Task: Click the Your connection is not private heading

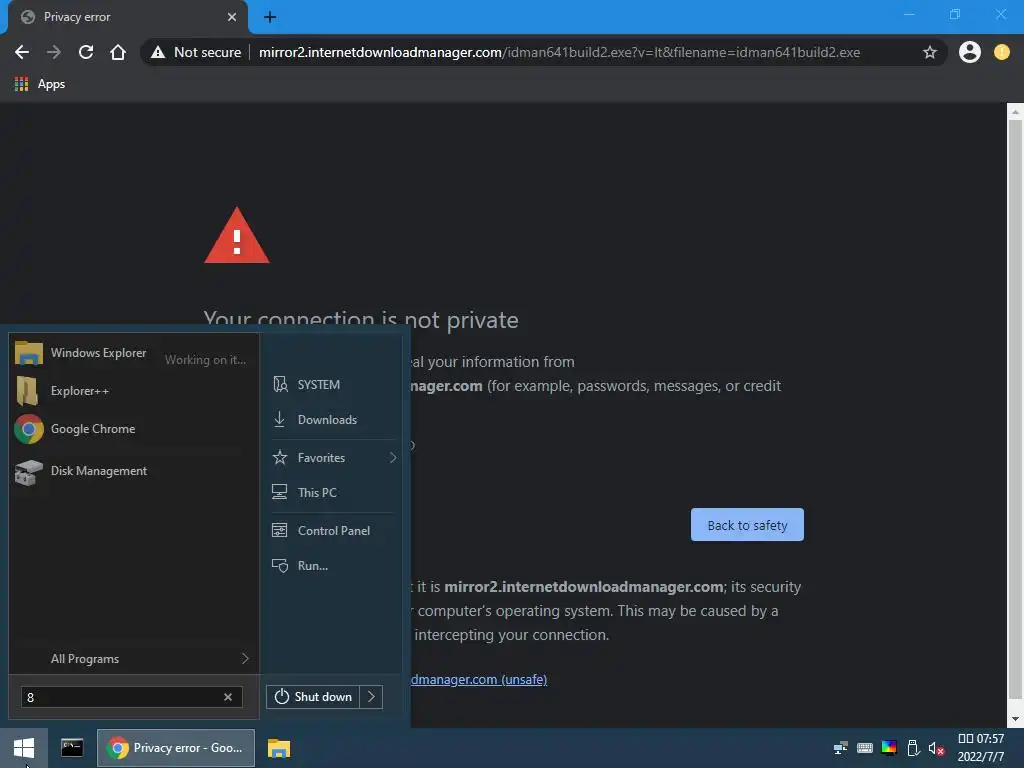Action: (x=360, y=320)
